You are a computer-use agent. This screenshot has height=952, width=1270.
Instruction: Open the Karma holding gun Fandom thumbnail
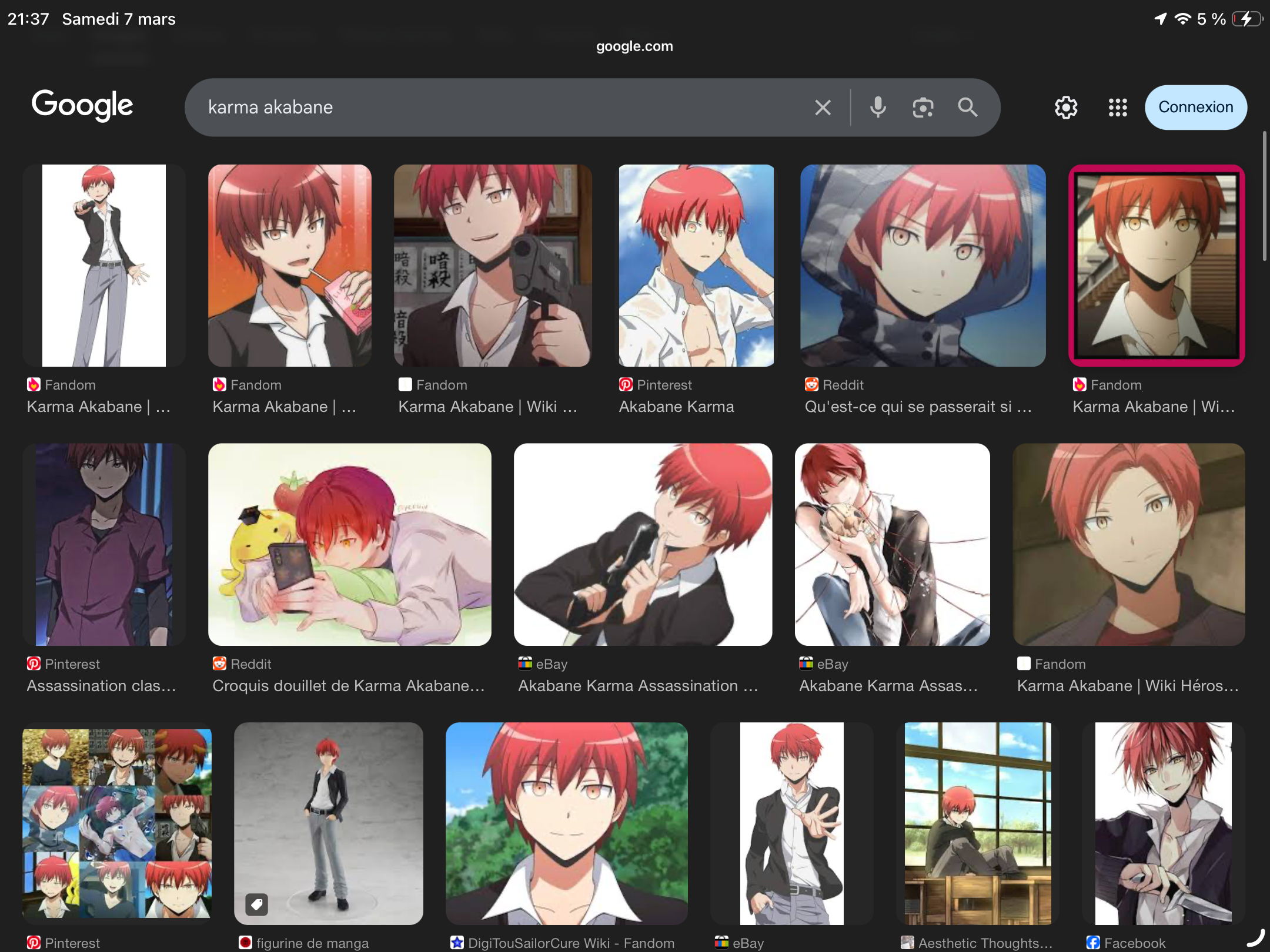pos(493,266)
